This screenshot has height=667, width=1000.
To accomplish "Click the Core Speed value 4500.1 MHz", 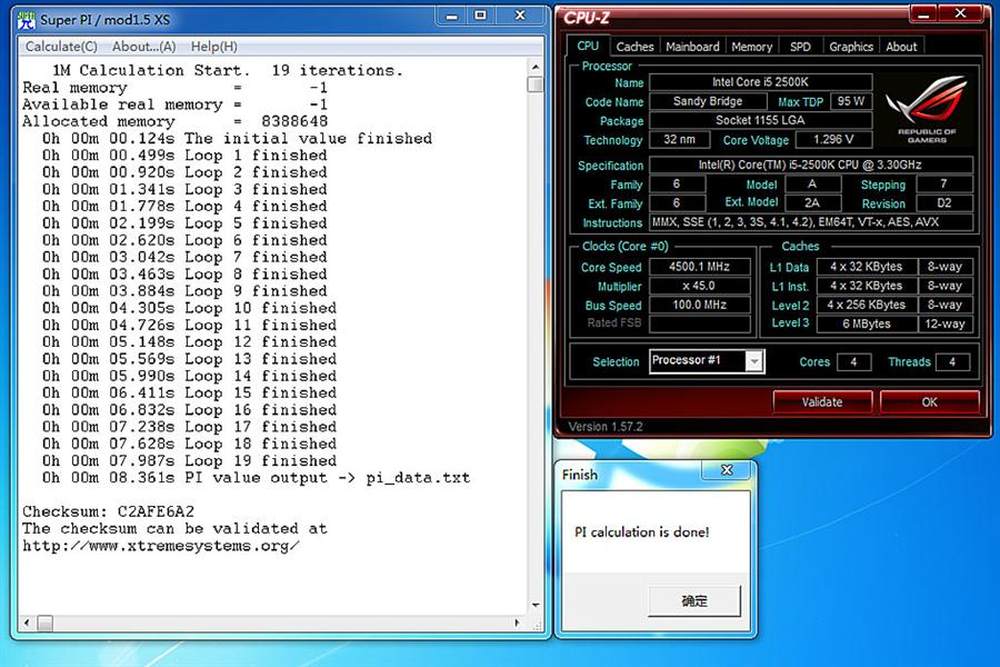I will pos(699,267).
